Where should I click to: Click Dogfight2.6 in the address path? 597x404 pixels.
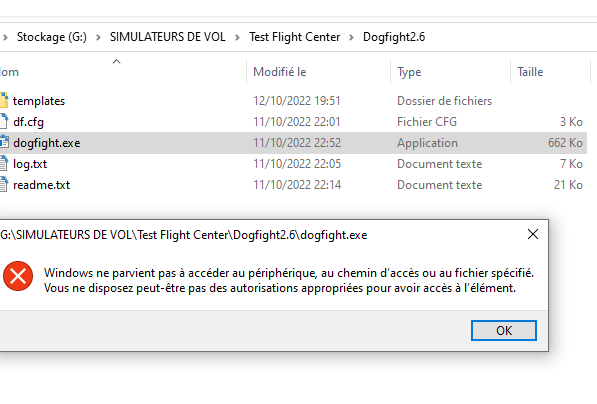(394, 37)
